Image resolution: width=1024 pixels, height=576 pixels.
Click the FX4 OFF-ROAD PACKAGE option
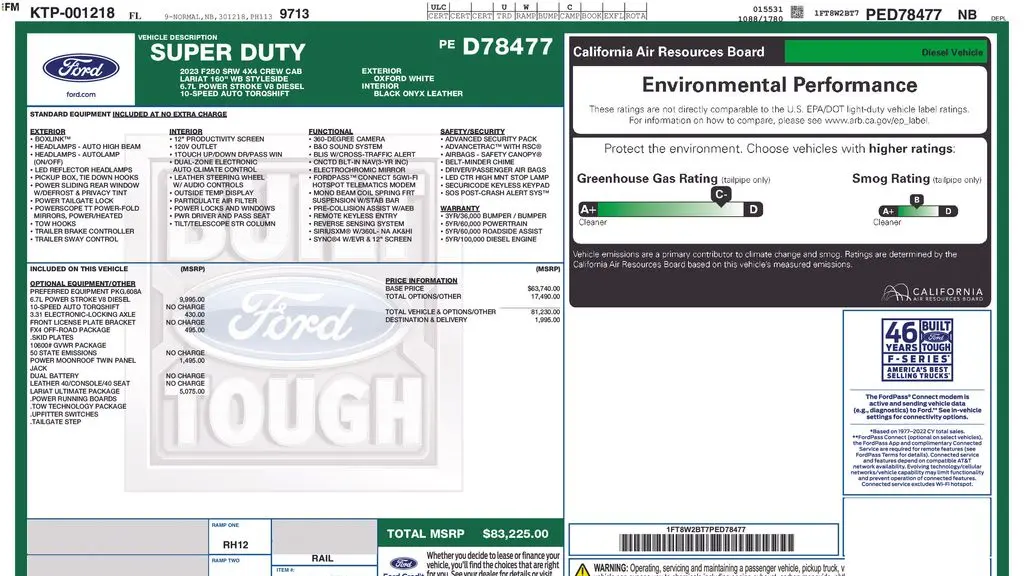coord(70,330)
